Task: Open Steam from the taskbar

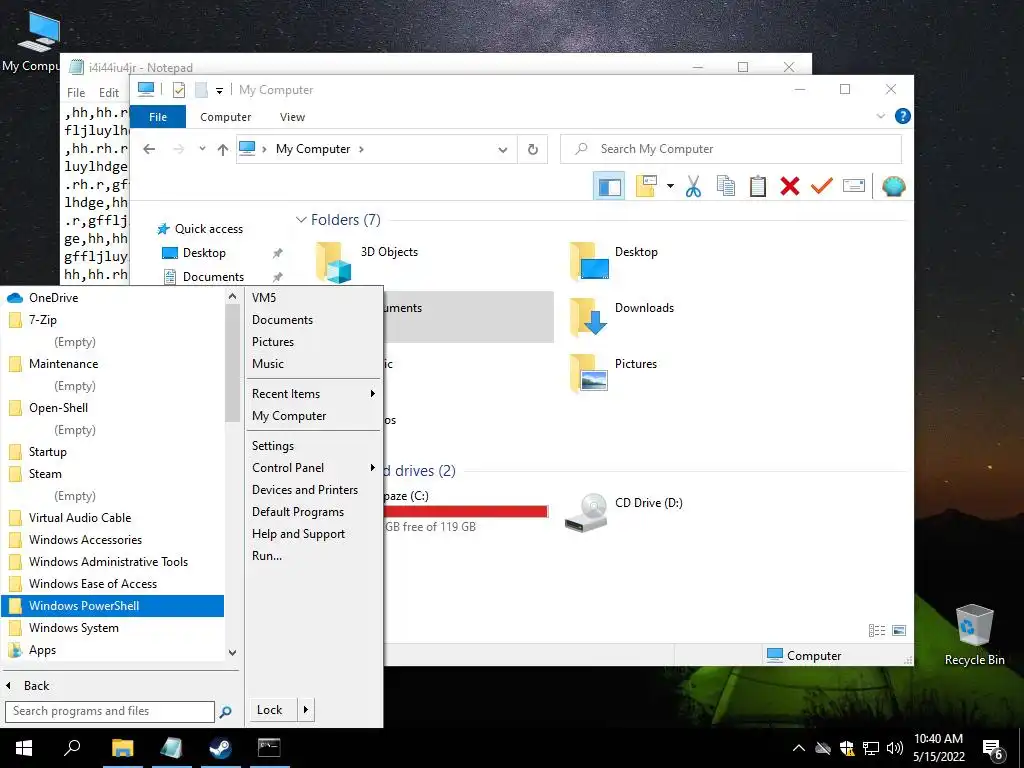Action: coord(220,748)
